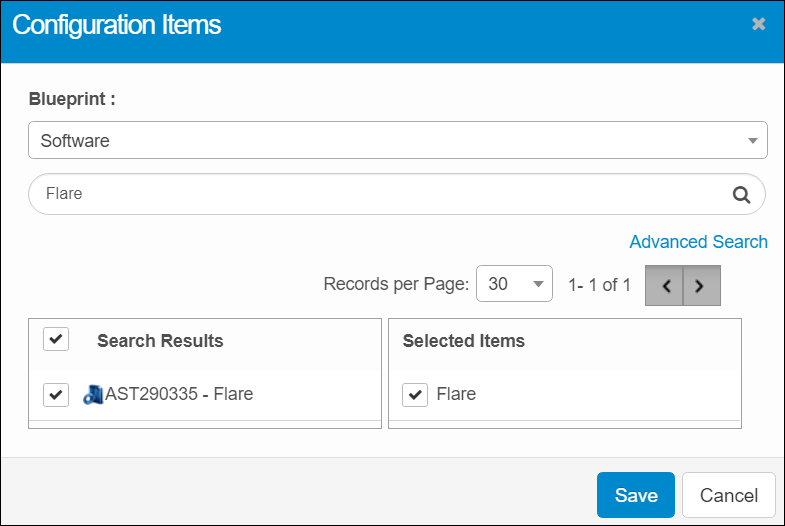785x526 pixels.
Task: Click the Search Results column header
Action: click(160, 341)
